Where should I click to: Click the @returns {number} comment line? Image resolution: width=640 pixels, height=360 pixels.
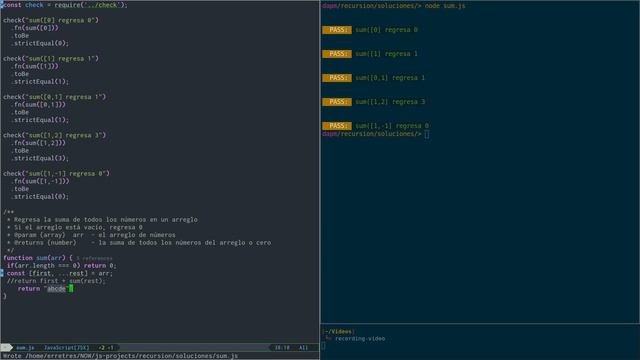pos(139,243)
